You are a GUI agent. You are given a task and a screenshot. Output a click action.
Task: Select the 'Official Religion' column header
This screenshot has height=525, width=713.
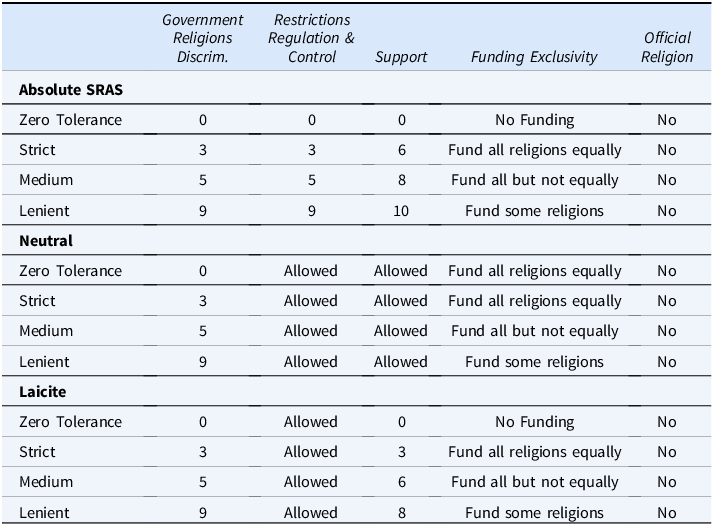tap(667, 48)
